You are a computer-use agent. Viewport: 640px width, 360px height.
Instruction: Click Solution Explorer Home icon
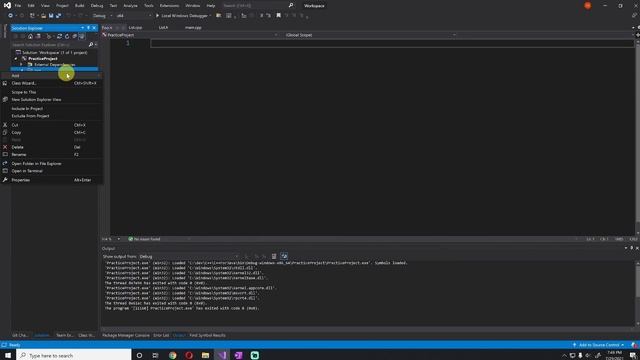pyautogui.click(x=30, y=36)
